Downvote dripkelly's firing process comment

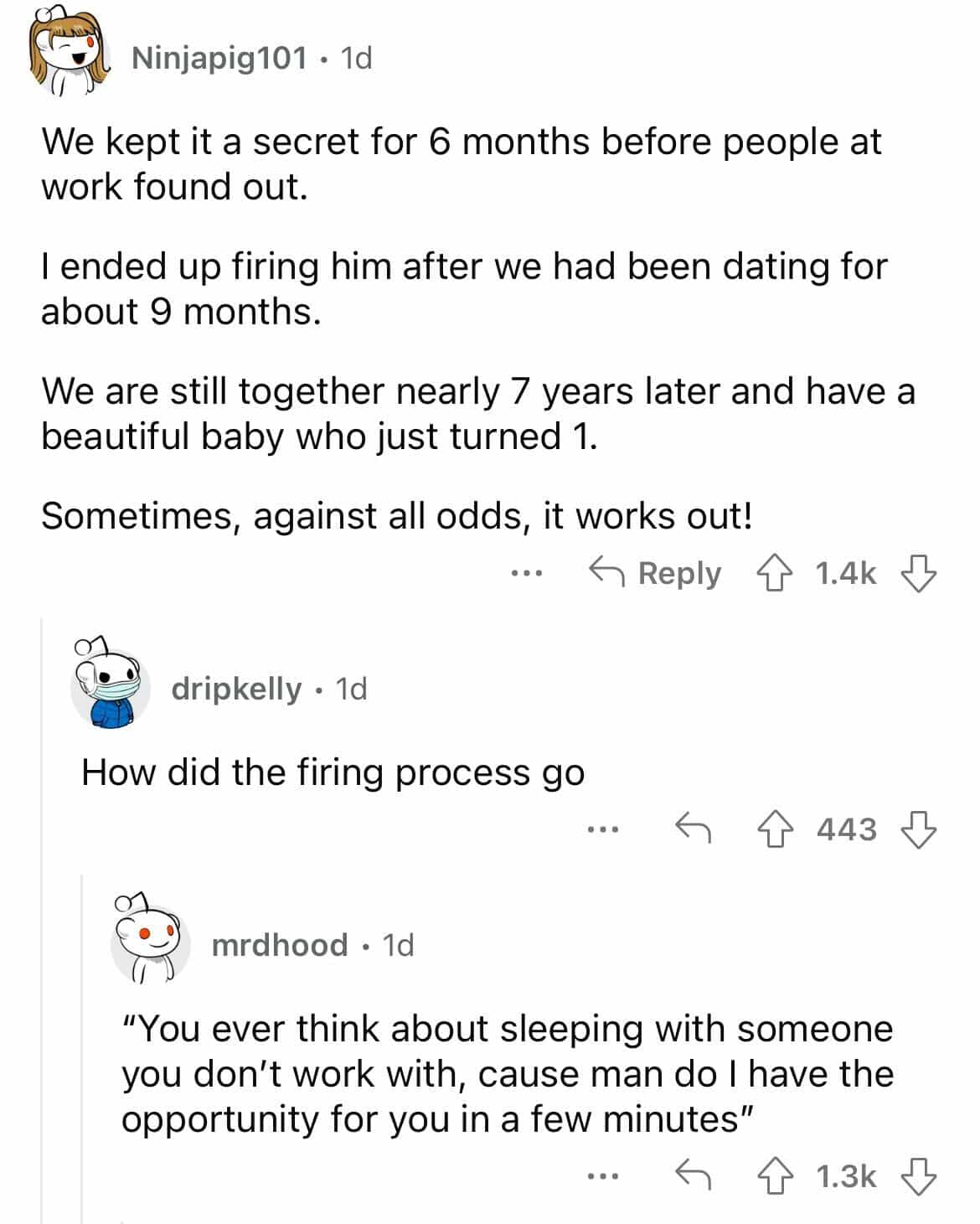(917, 829)
